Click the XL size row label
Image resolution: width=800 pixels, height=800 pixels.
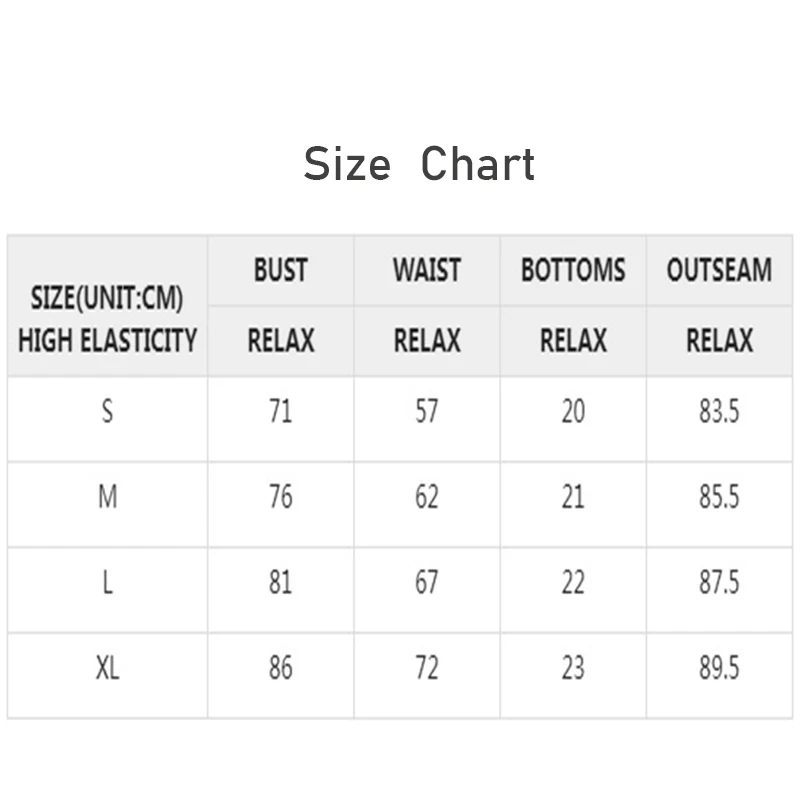(x=107, y=668)
